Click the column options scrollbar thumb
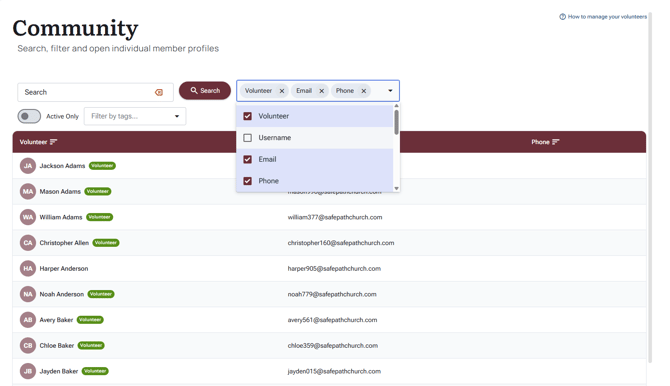 [397, 122]
